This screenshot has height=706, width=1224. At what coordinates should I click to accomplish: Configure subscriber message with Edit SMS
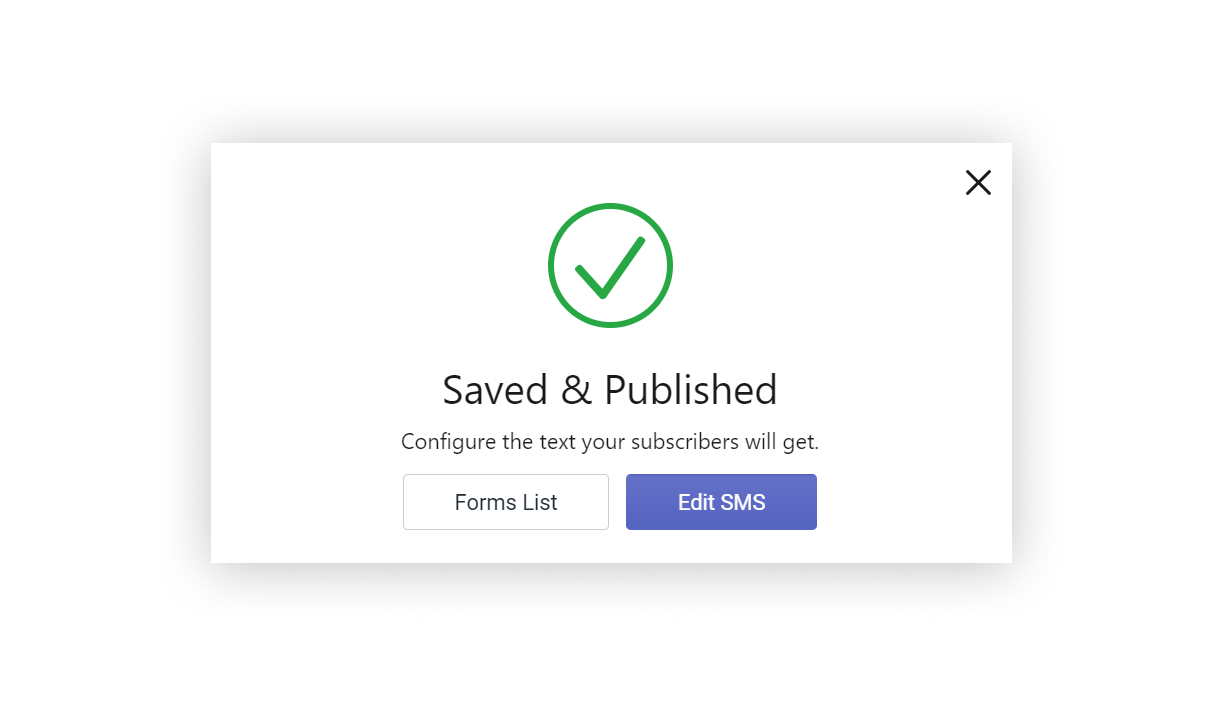click(721, 502)
